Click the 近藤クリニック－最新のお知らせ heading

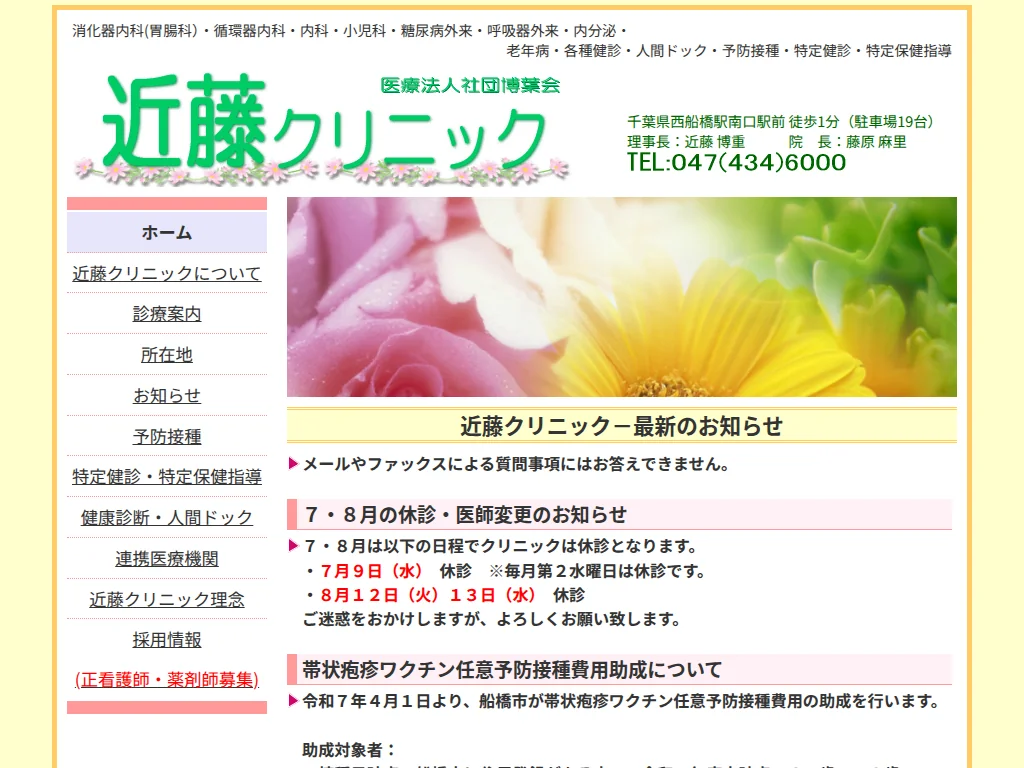tap(622, 426)
